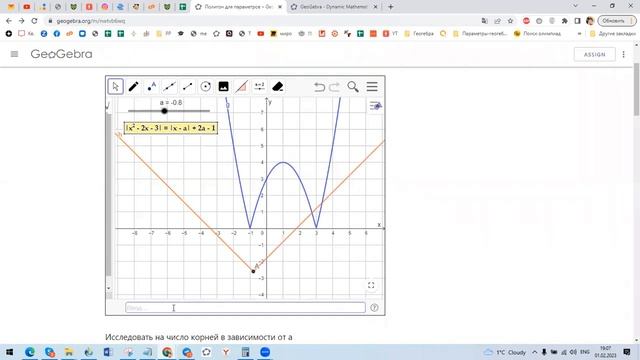Open the Параметры-геогеб bookmarks folder
The width and height of the screenshot is (640, 360).
point(480,34)
